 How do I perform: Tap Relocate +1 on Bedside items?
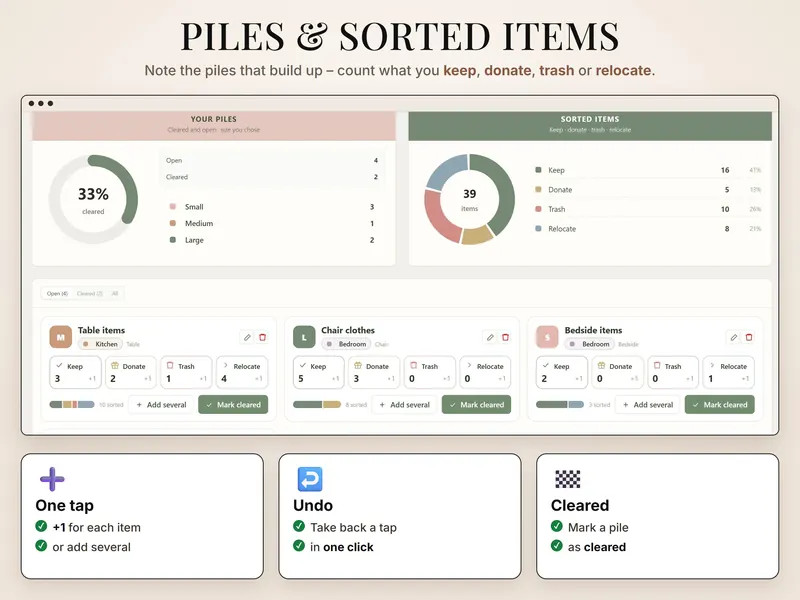(x=729, y=372)
